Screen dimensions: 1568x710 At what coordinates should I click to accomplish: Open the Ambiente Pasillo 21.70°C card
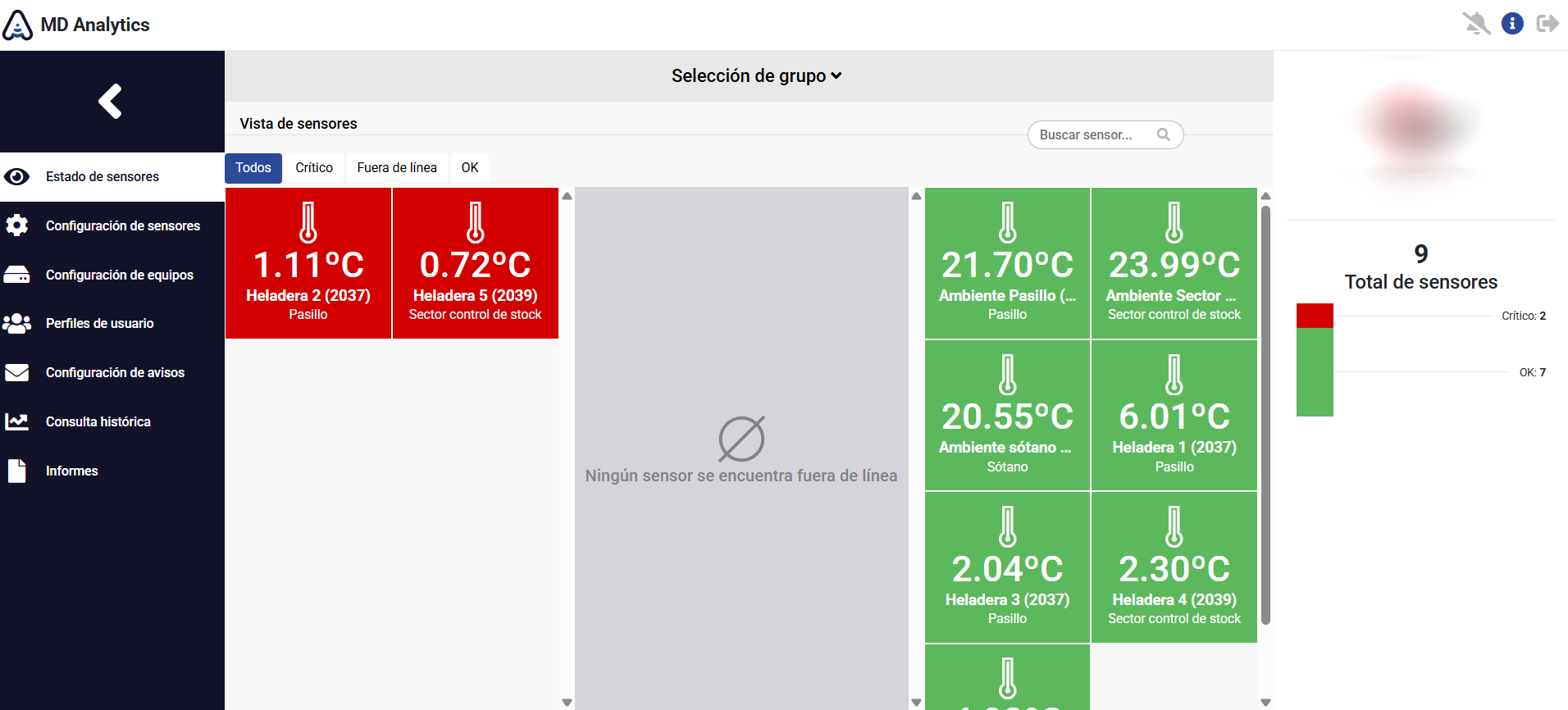[x=1007, y=263]
